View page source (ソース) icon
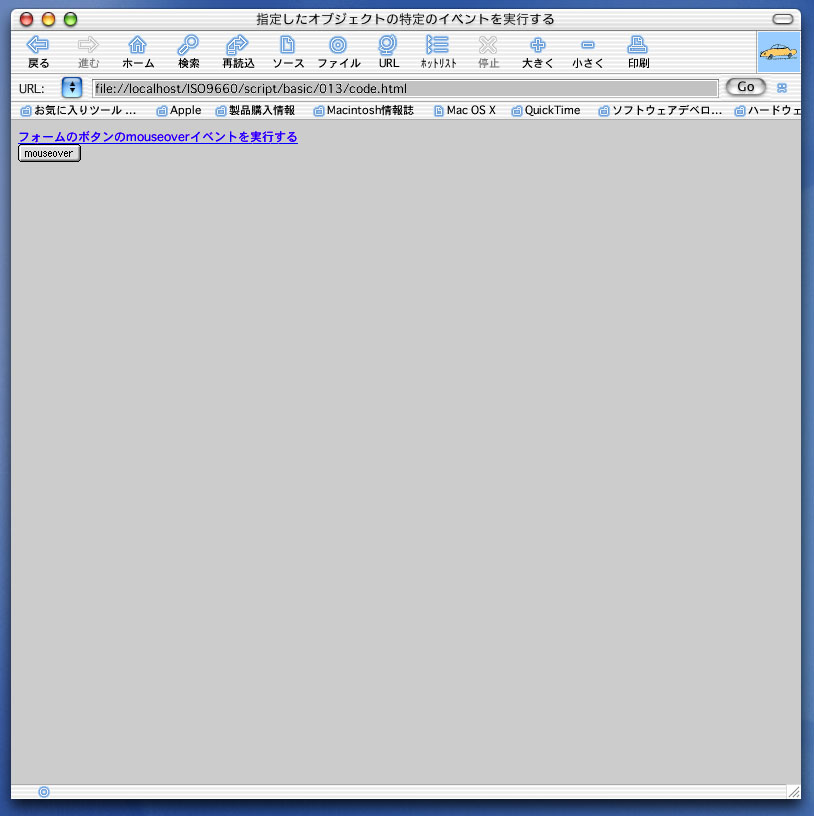The height and width of the screenshot is (816, 814). (287, 45)
